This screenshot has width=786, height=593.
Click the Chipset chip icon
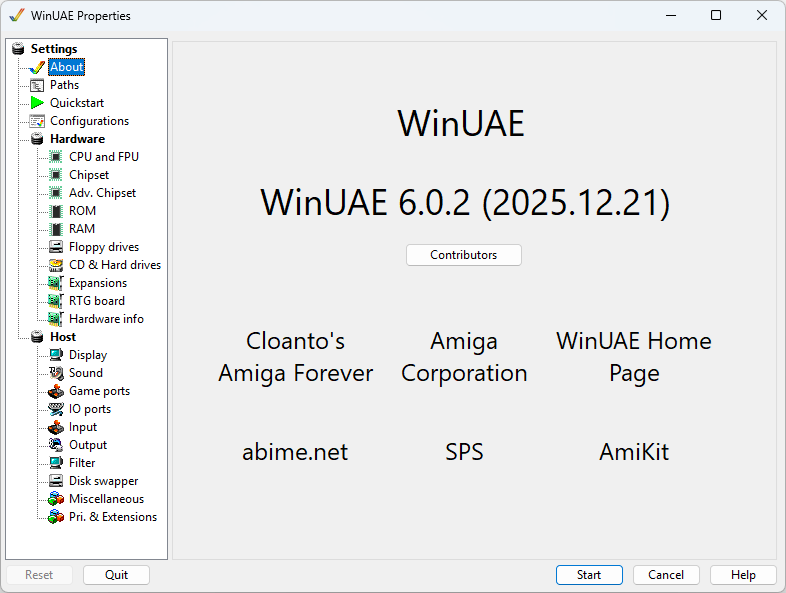56,175
